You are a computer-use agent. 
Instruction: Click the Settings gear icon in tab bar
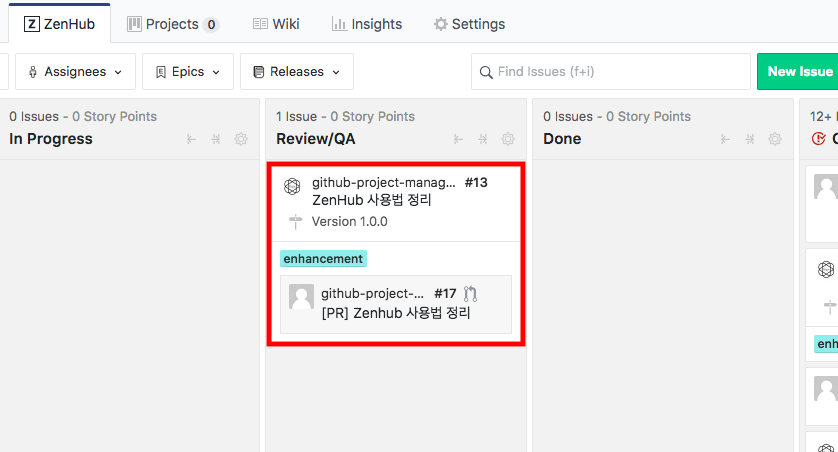[x=440, y=24]
